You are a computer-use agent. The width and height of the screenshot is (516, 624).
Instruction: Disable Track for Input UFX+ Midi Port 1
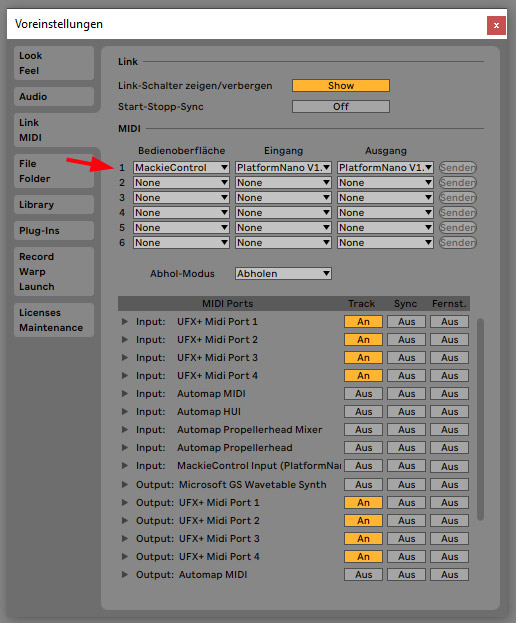pos(363,322)
